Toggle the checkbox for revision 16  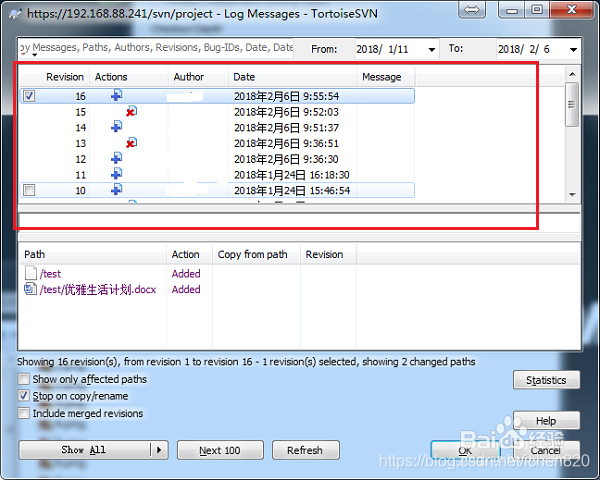[29, 96]
